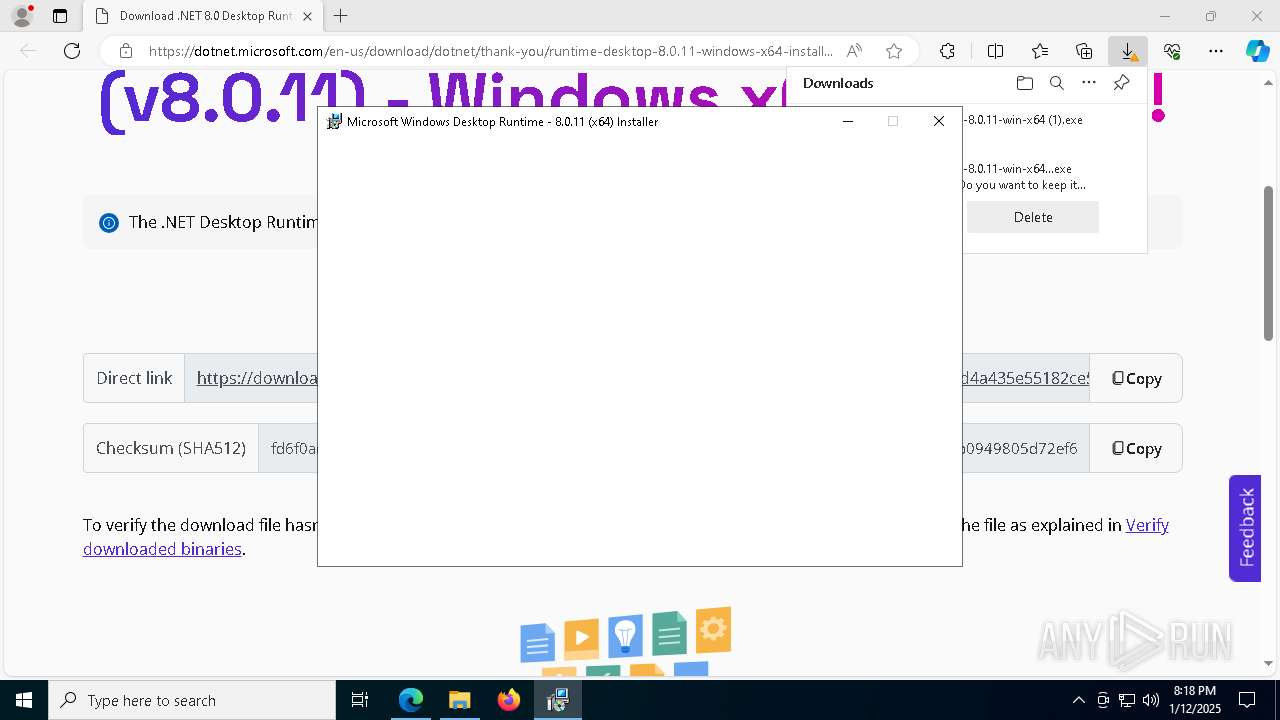Open more options in Downloads panel
Image resolution: width=1280 pixels, height=720 pixels.
pyautogui.click(x=1089, y=83)
